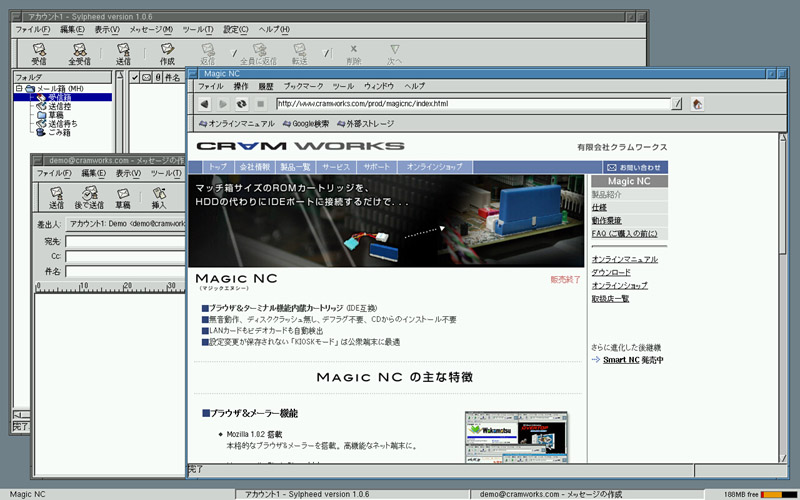Select the 草稿 drafts folder
The width and height of the screenshot is (800, 500).
click(x=56, y=115)
